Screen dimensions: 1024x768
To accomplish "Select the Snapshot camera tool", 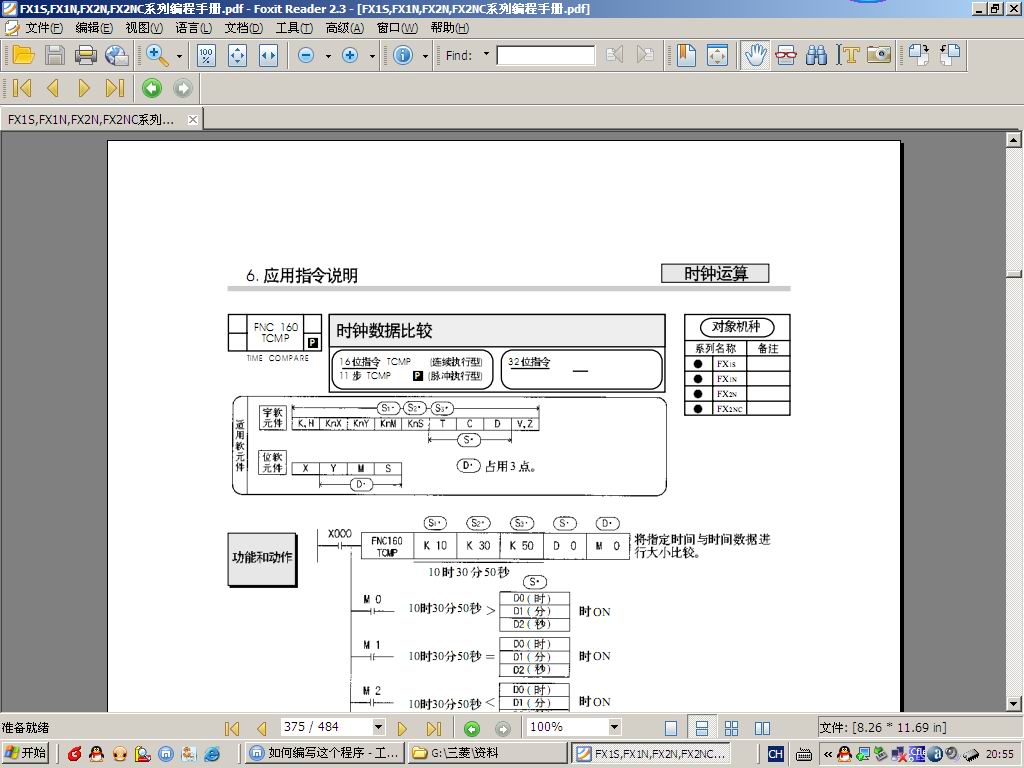I will coord(879,55).
